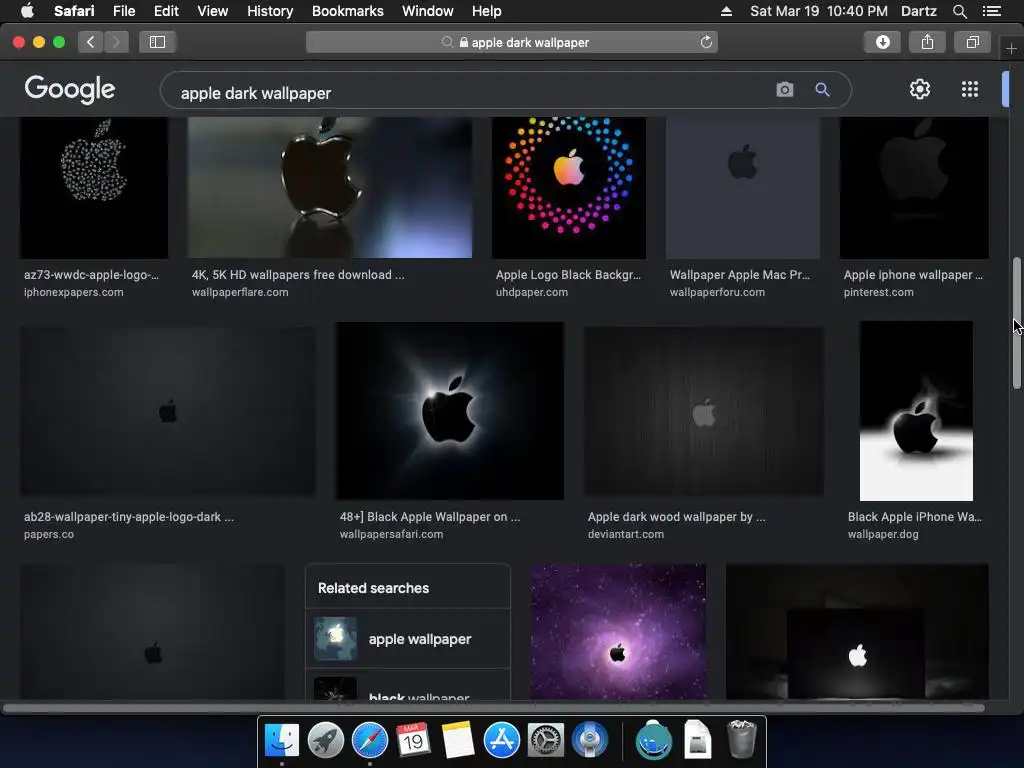Go back to previous page
Screen dimensions: 1024x768
point(91,42)
